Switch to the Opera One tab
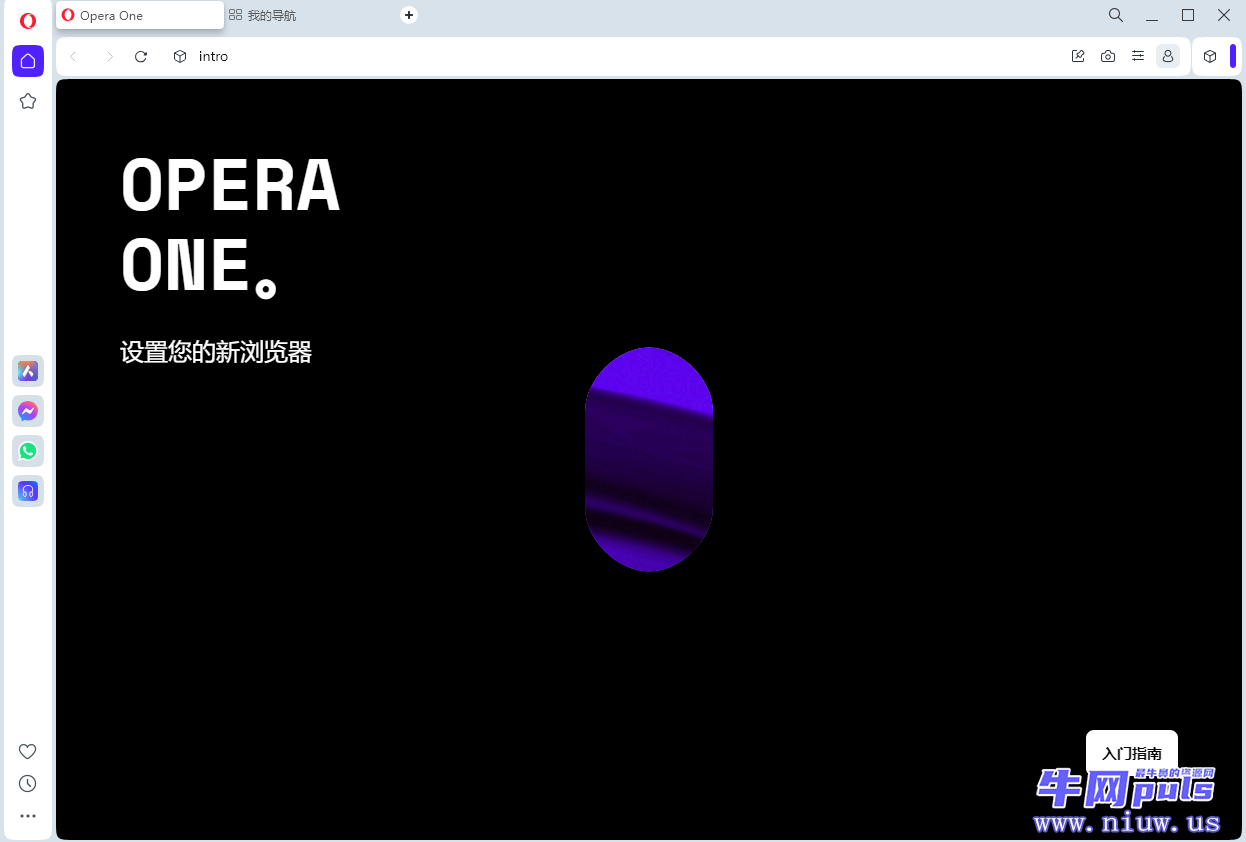 140,15
